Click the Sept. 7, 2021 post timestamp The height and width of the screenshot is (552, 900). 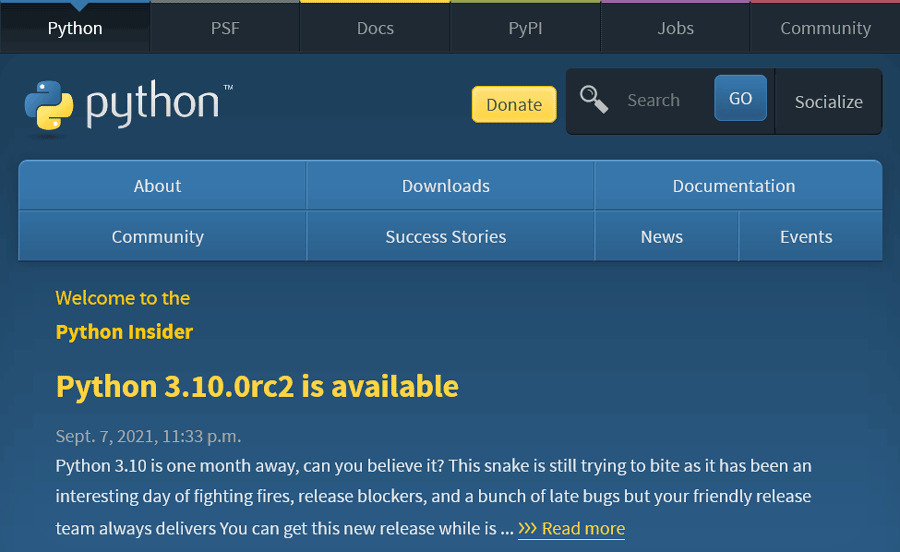pos(148,436)
